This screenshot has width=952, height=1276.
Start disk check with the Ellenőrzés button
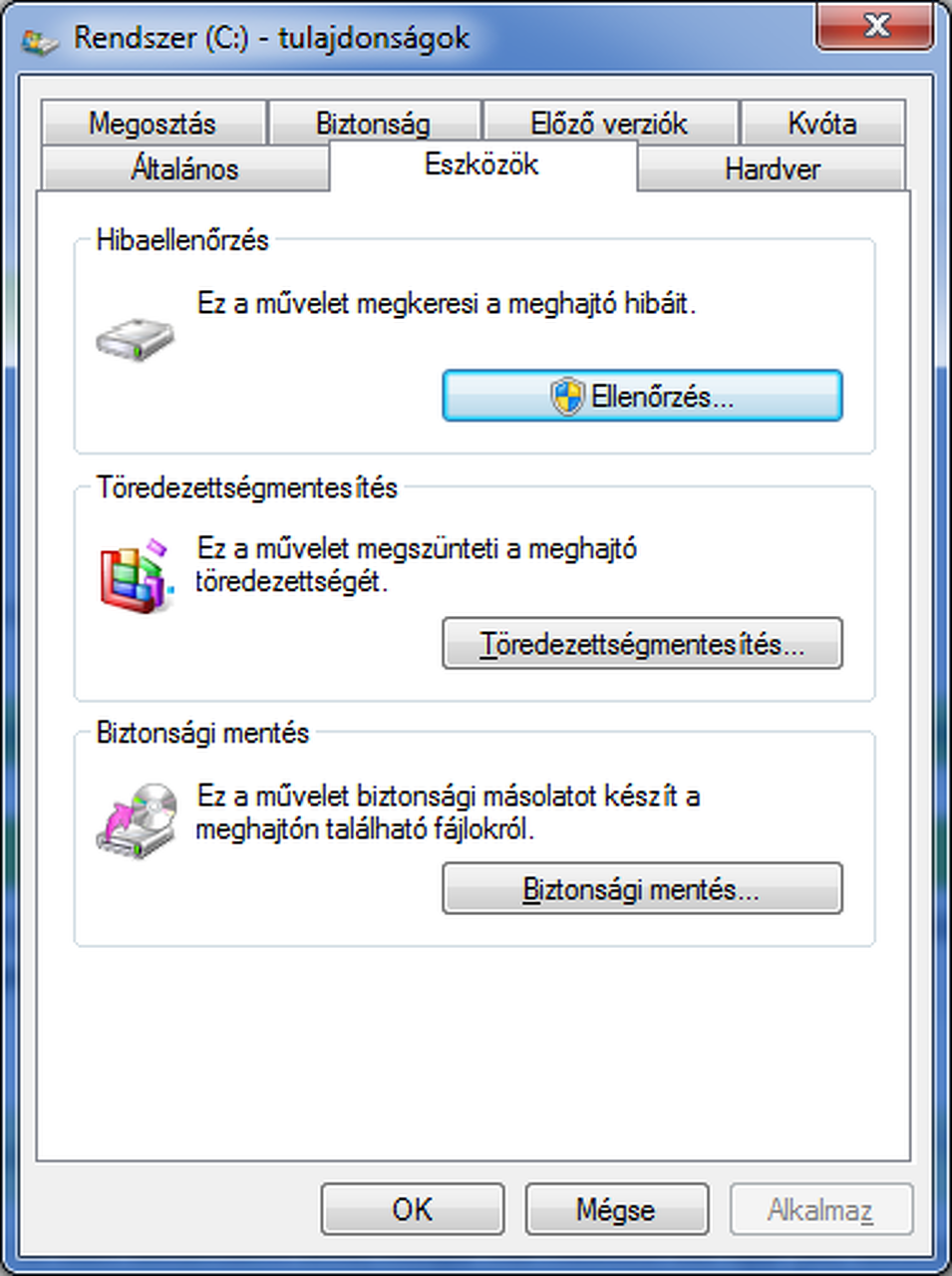coord(642,396)
